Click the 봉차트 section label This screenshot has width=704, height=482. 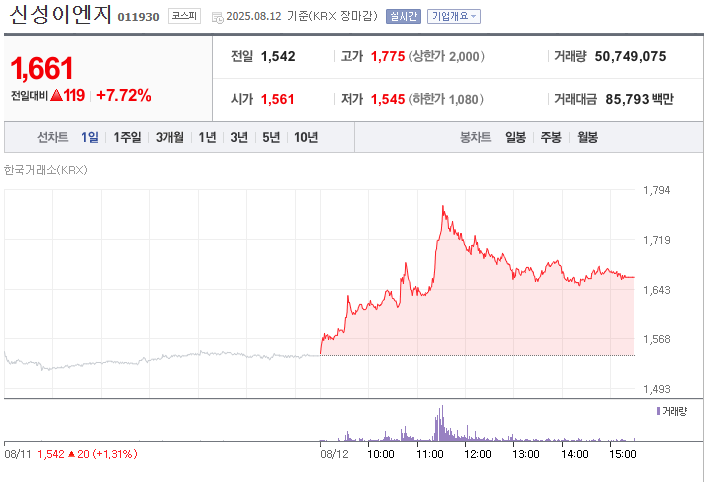[x=475, y=137]
